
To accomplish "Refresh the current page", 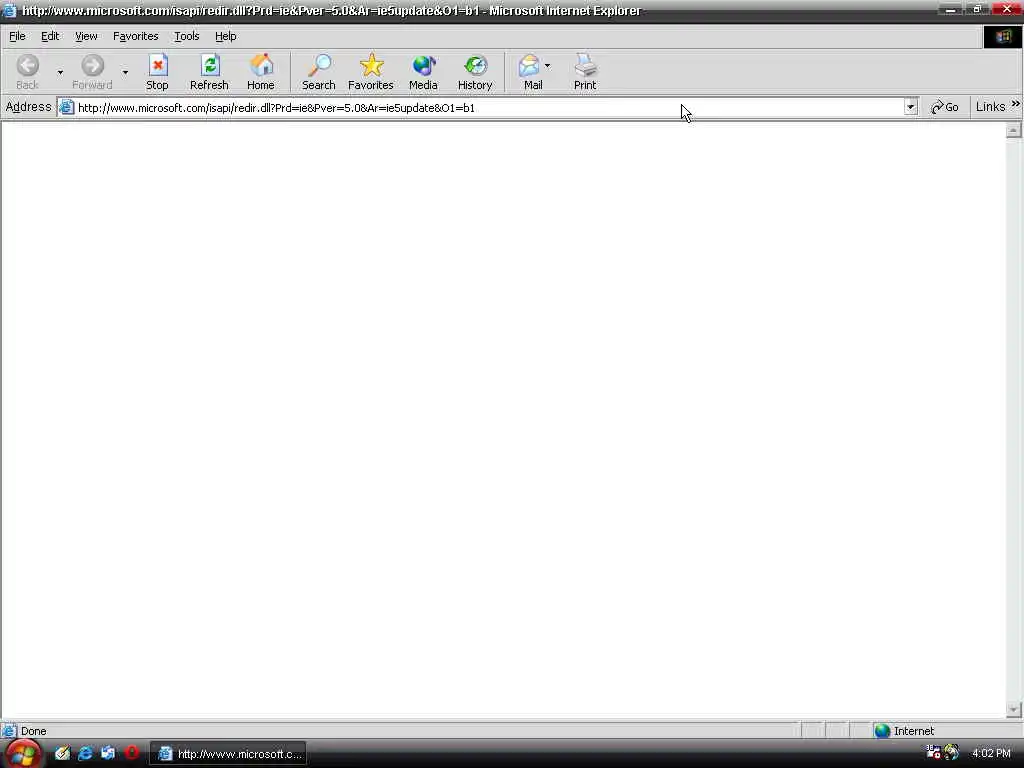I will tap(209, 72).
